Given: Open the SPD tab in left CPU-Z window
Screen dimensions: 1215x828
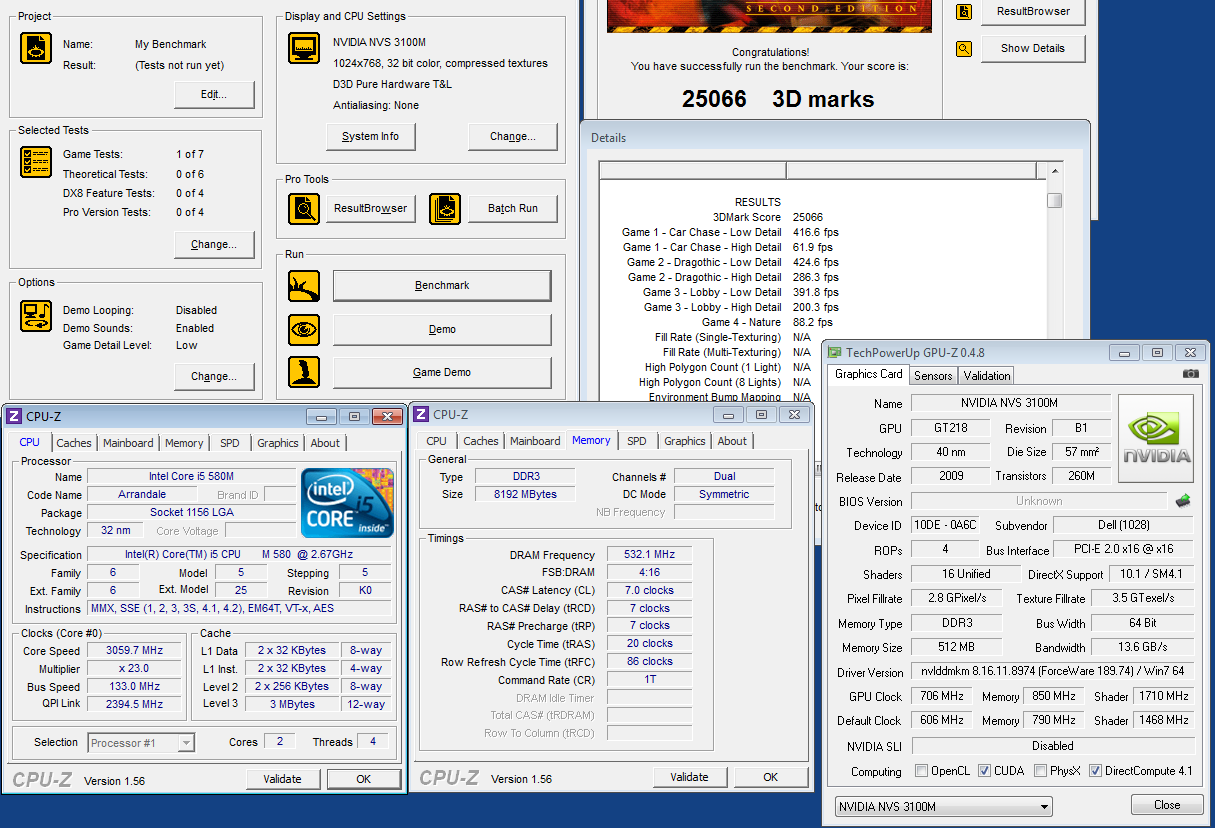Looking at the screenshot, I should [230, 443].
